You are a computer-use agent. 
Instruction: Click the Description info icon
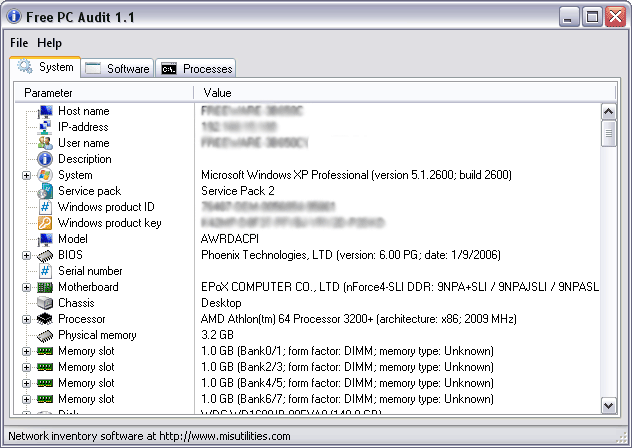coord(45,159)
